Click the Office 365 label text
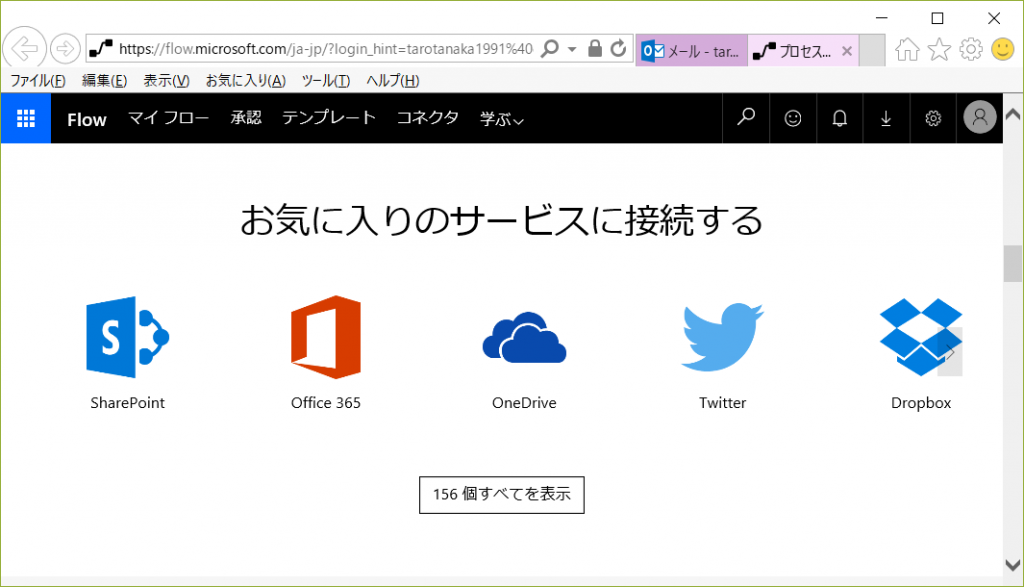 (x=326, y=403)
